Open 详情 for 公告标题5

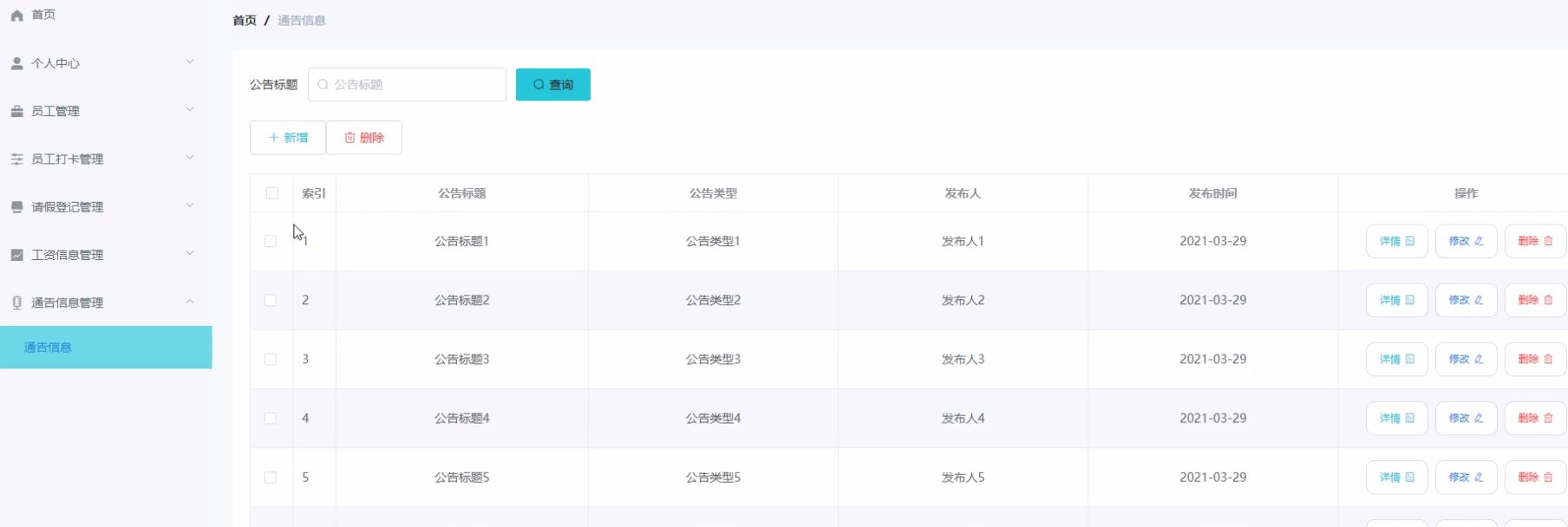(x=1397, y=478)
